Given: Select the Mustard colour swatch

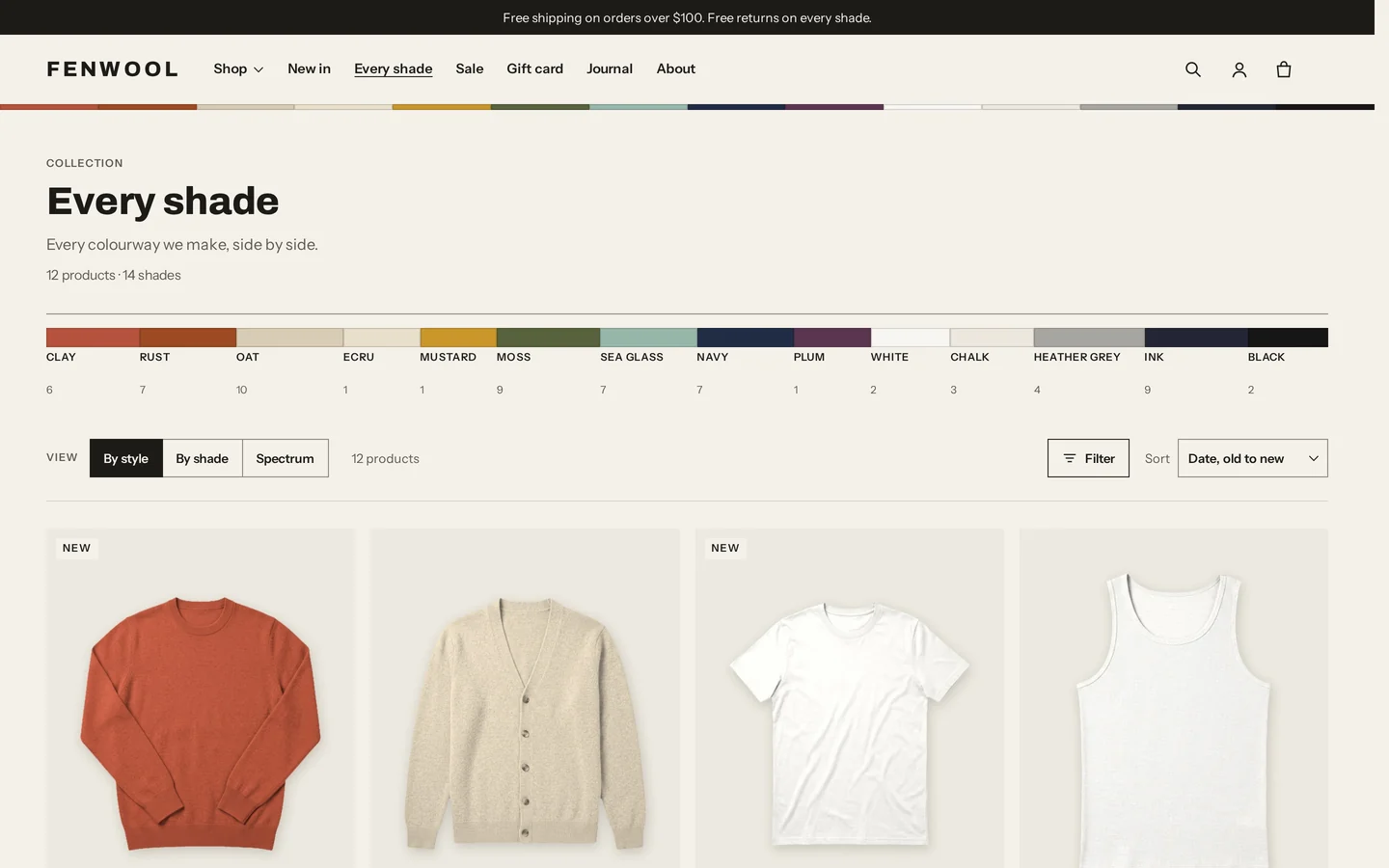Looking at the screenshot, I should coord(458,338).
